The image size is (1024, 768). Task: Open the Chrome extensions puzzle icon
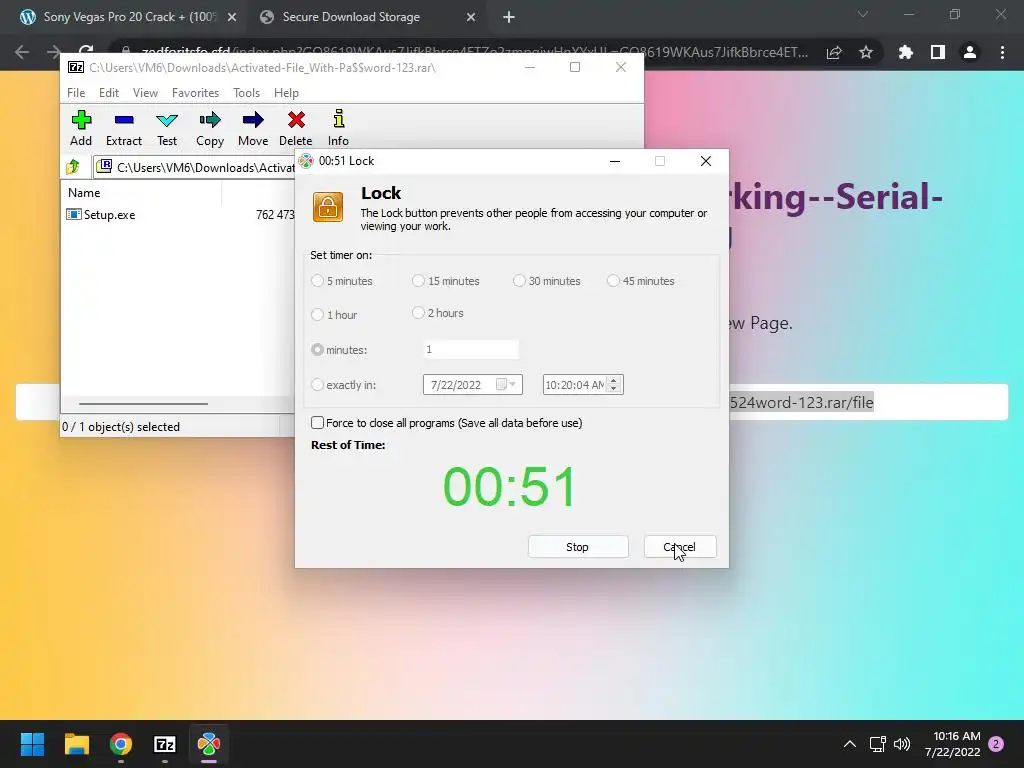(x=905, y=52)
